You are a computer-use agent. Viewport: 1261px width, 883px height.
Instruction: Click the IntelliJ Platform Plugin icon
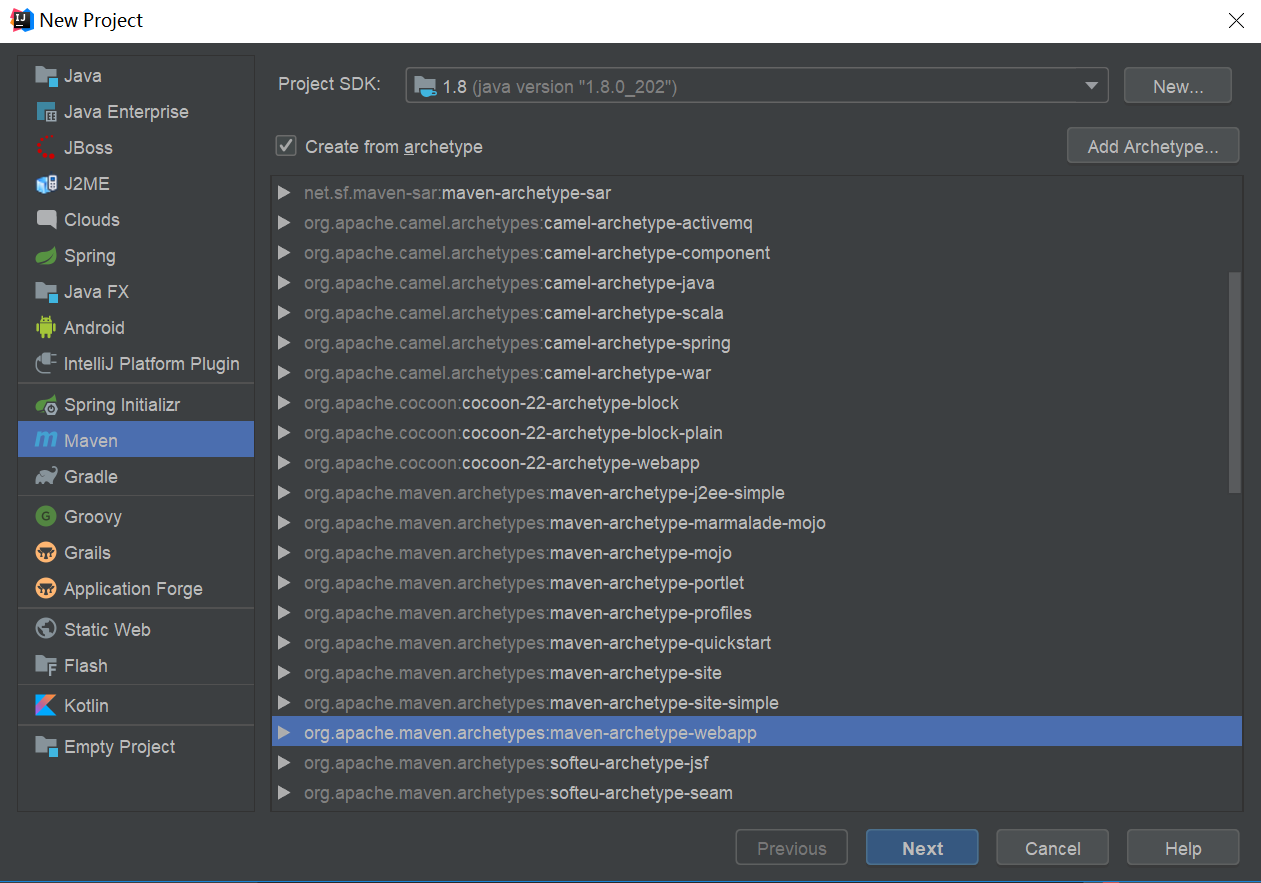pos(46,364)
